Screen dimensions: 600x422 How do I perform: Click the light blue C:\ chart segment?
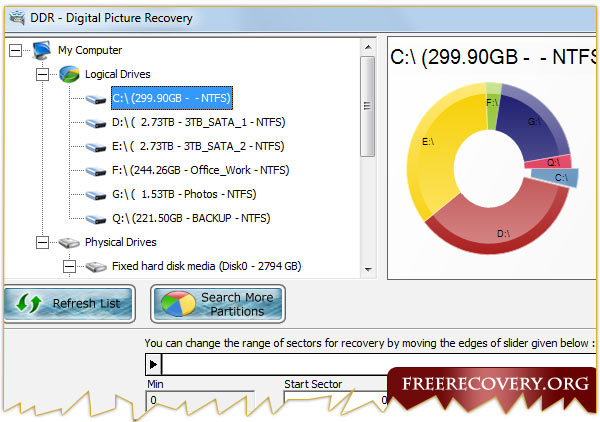557,178
